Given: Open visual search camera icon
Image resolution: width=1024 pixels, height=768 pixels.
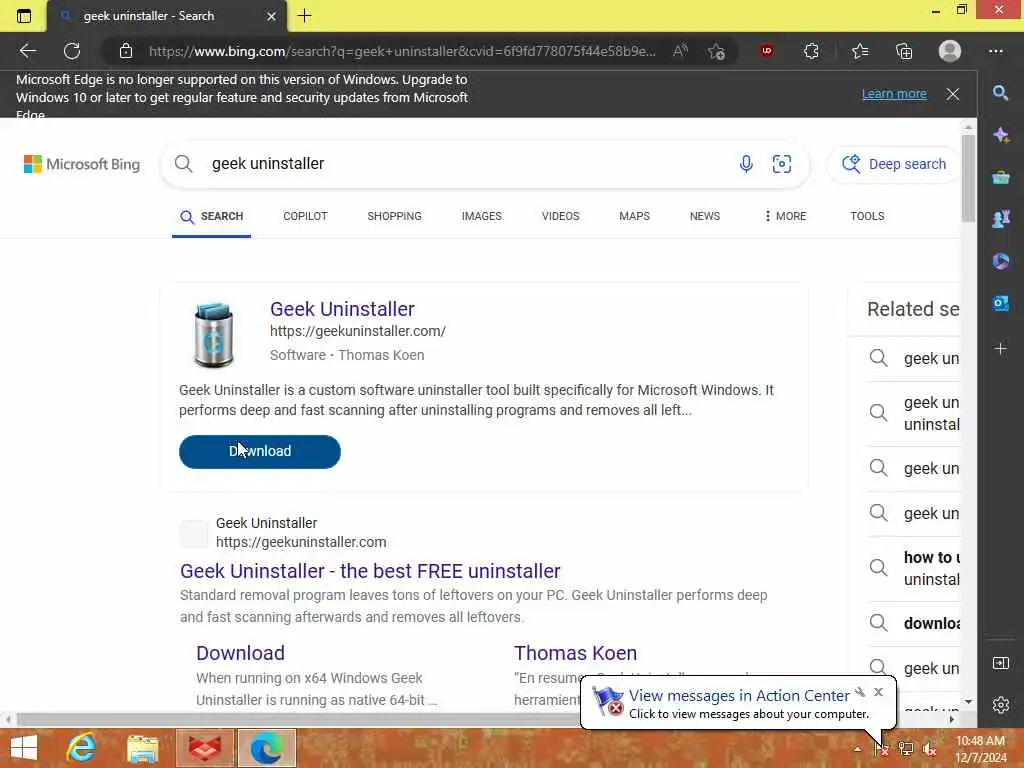Looking at the screenshot, I should [x=782, y=164].
